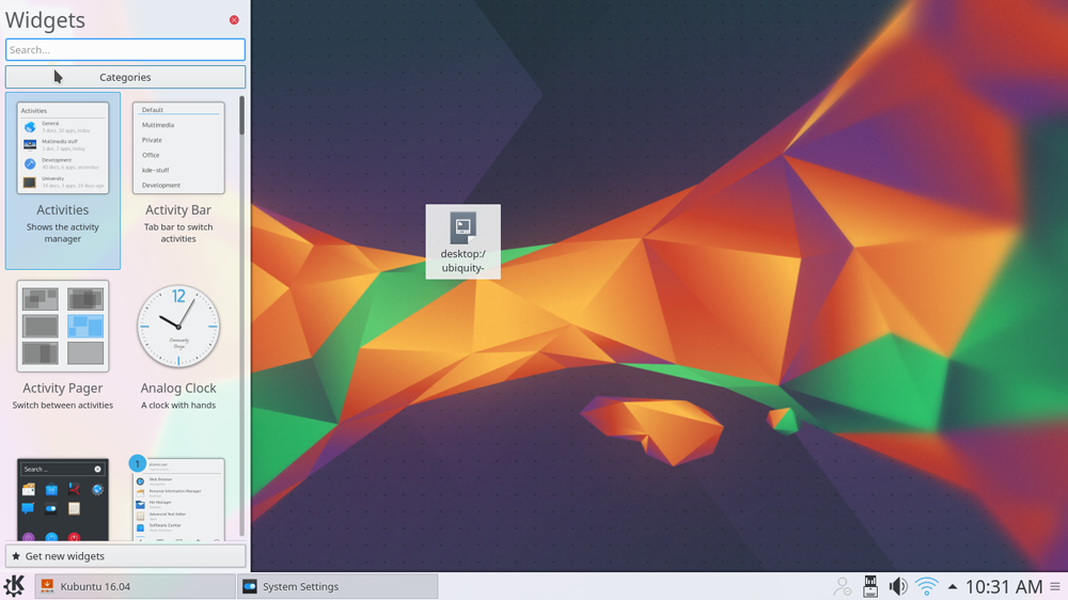Click Get new widgets
1068x600 pixels.
[125, 555]
